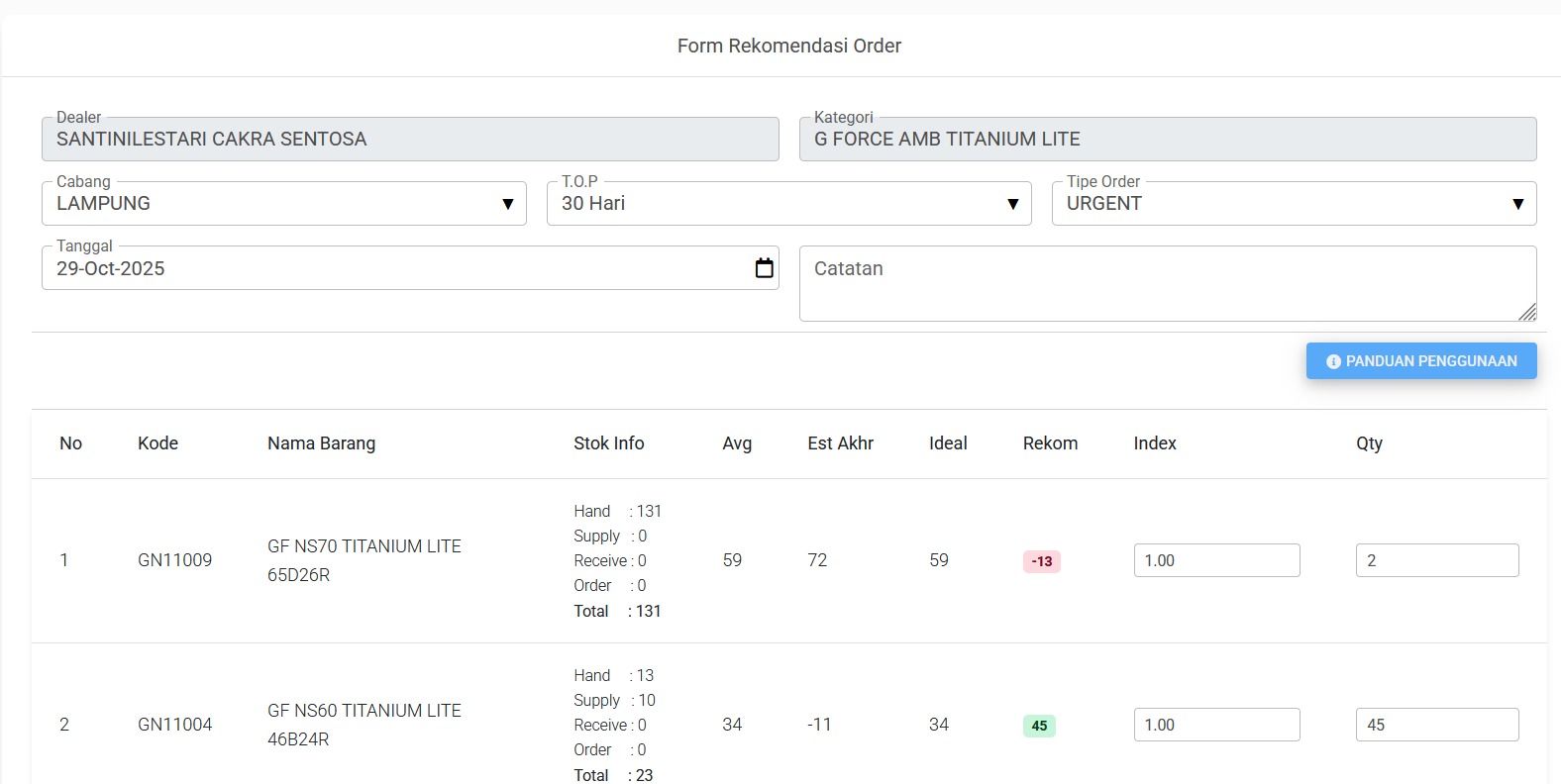Click the Panduan Penggunaan button
The width and height of the screenshot is (1561, 784).
pos(1421,361)
